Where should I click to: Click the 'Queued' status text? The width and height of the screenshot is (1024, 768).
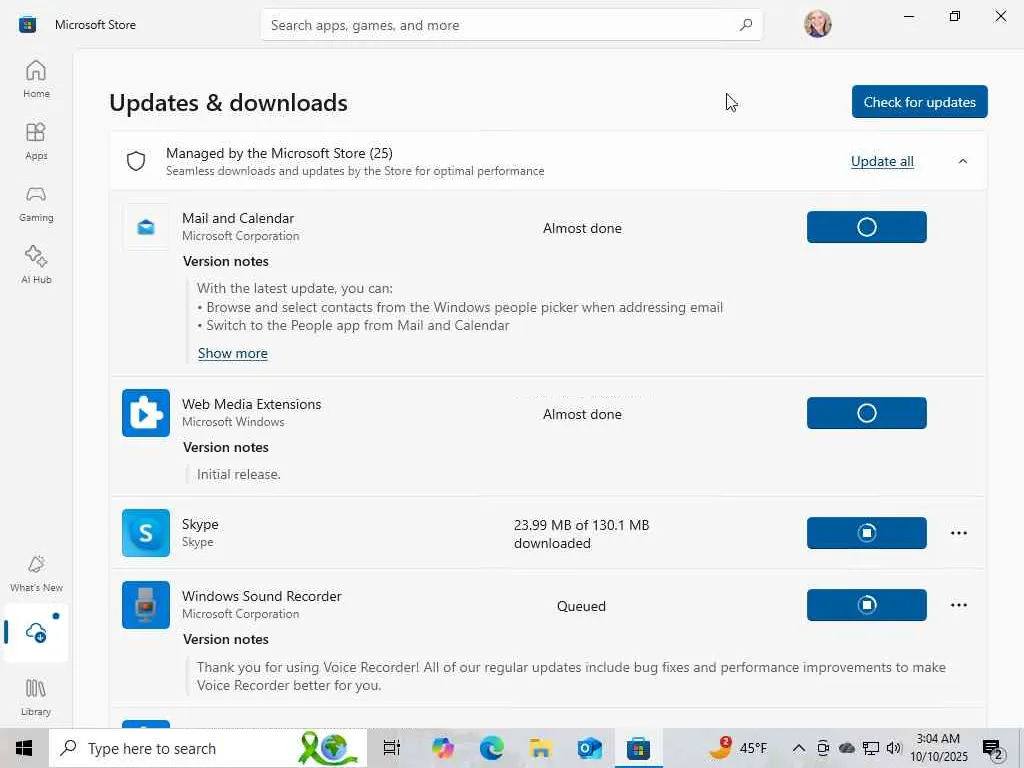click(581, 606)
